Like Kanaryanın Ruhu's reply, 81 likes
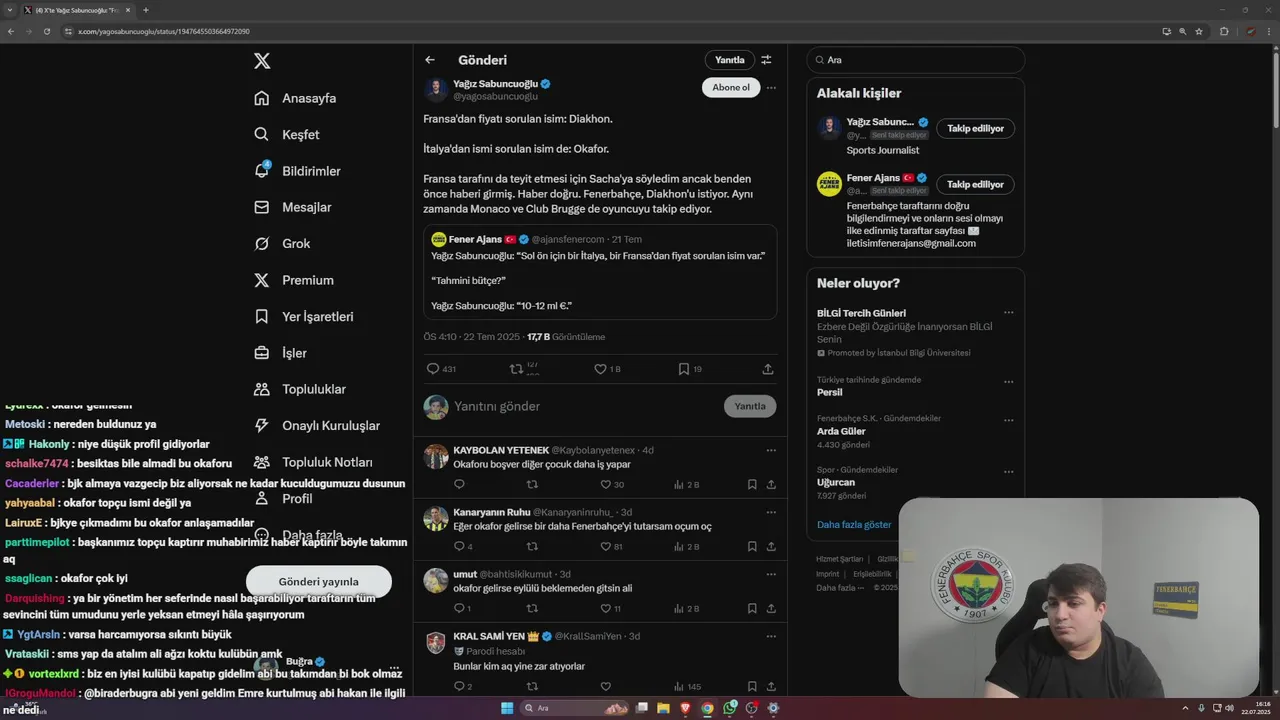Viewport: 1280px width, 720px height. pyautogui.click(x=605, y=546)
